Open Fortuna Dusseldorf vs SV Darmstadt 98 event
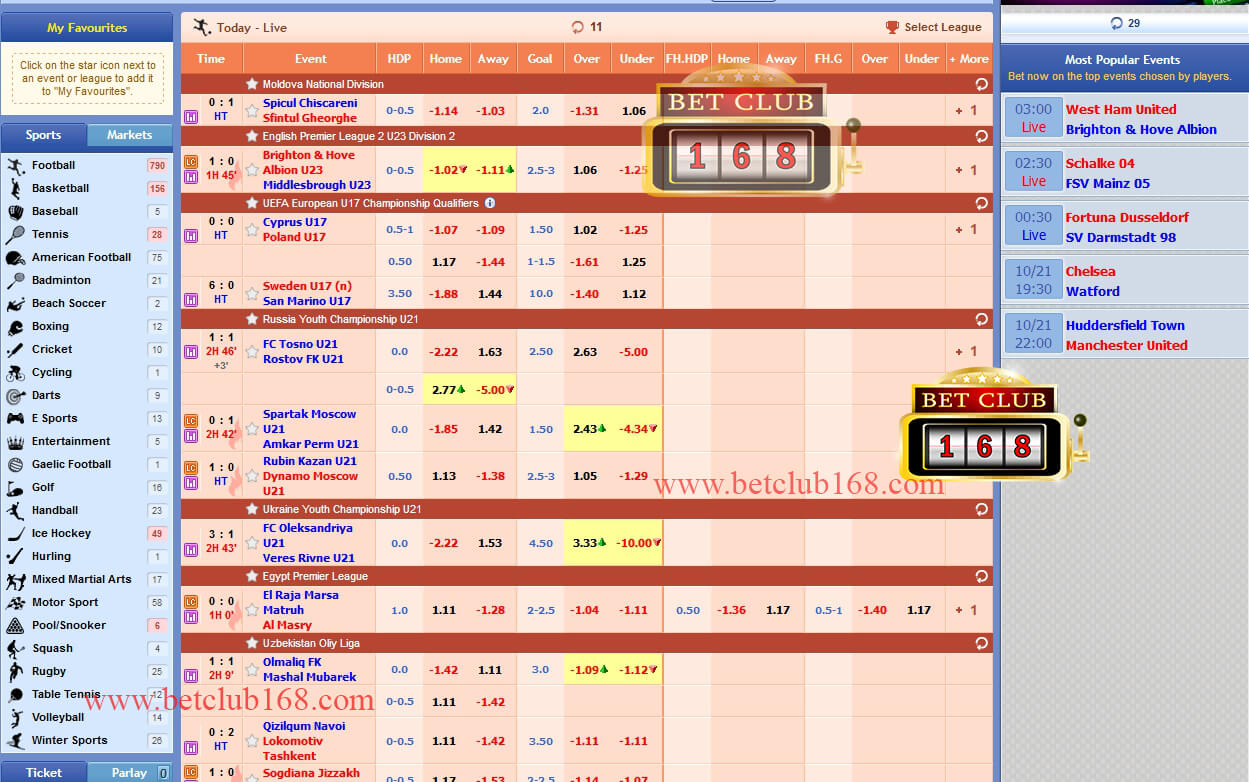Viewport: 1249px width, 782px height. click(x=1125, y=227)
